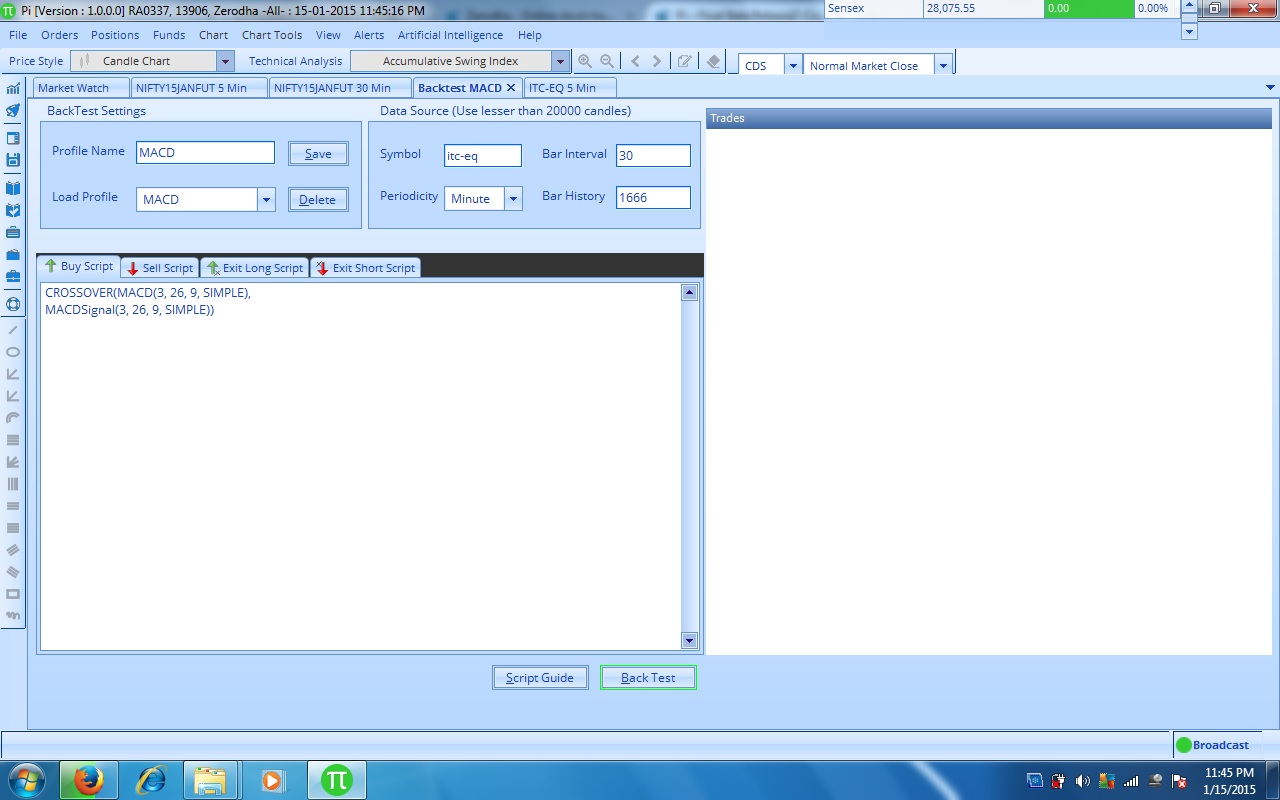This screenshot has width=1280, height=800.
Task: Open the tab list overflow arrow
Action: (x=1270, y=88)
